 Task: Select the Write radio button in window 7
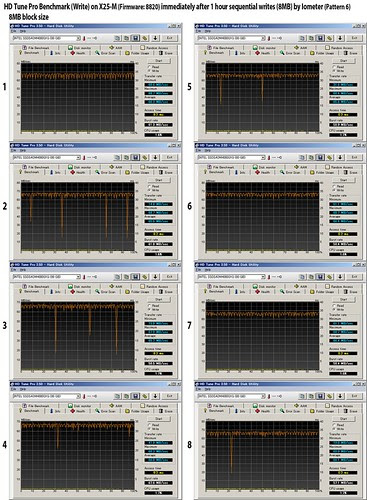click(334, 309)
